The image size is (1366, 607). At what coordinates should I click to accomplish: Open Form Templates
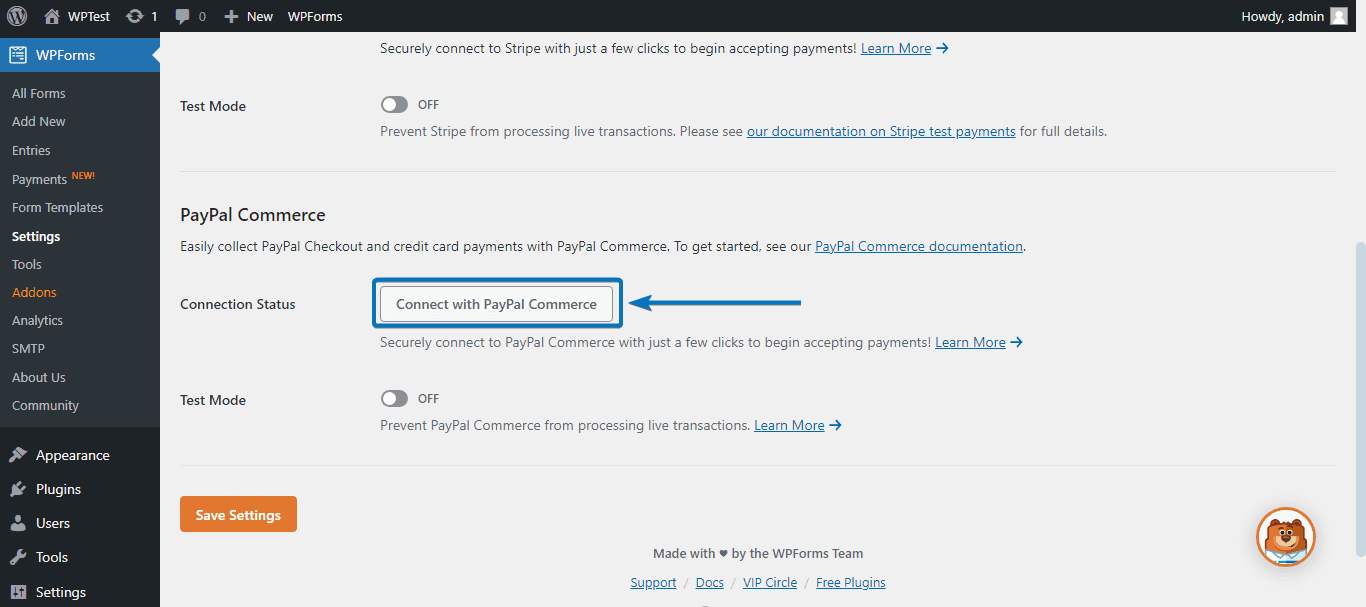tap(58, 207)
